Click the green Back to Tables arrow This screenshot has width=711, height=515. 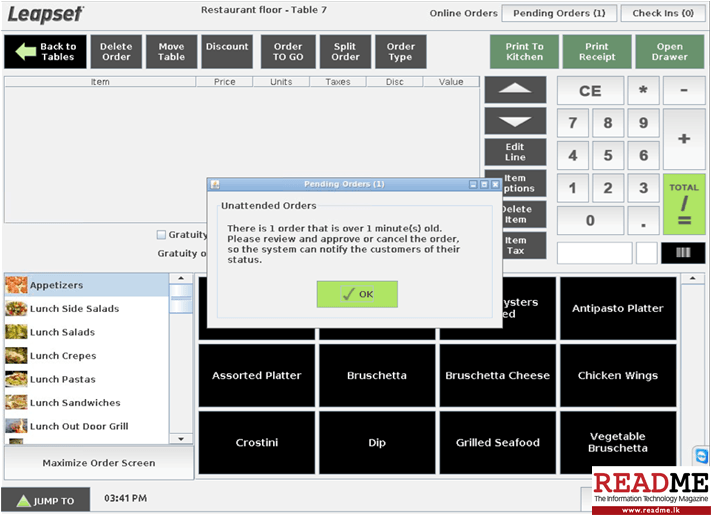pyautogui.click(x=24, y=52)
